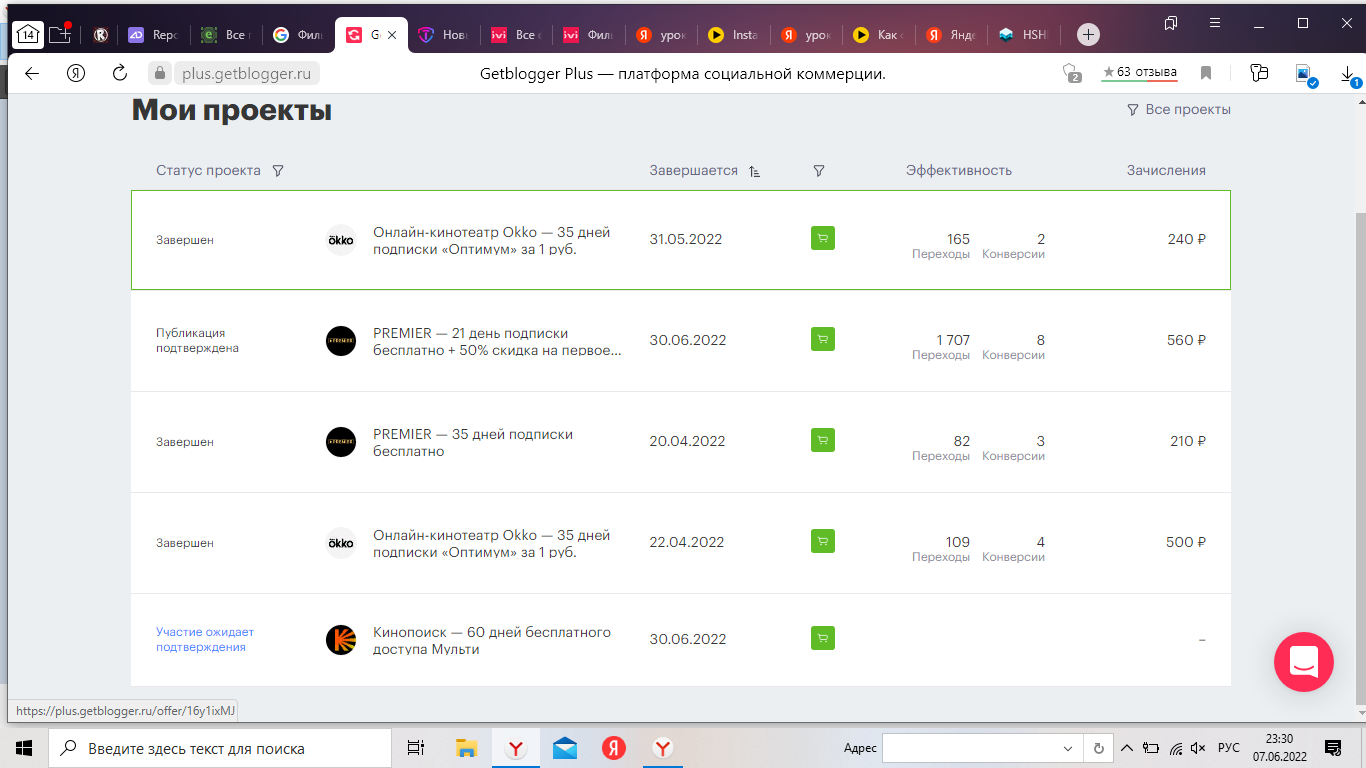Image resolution: width=1366 pixels, height=768 pixels.
Task: Click the 240 ₽ earnings value
Action: click(x=1186, y=239)
